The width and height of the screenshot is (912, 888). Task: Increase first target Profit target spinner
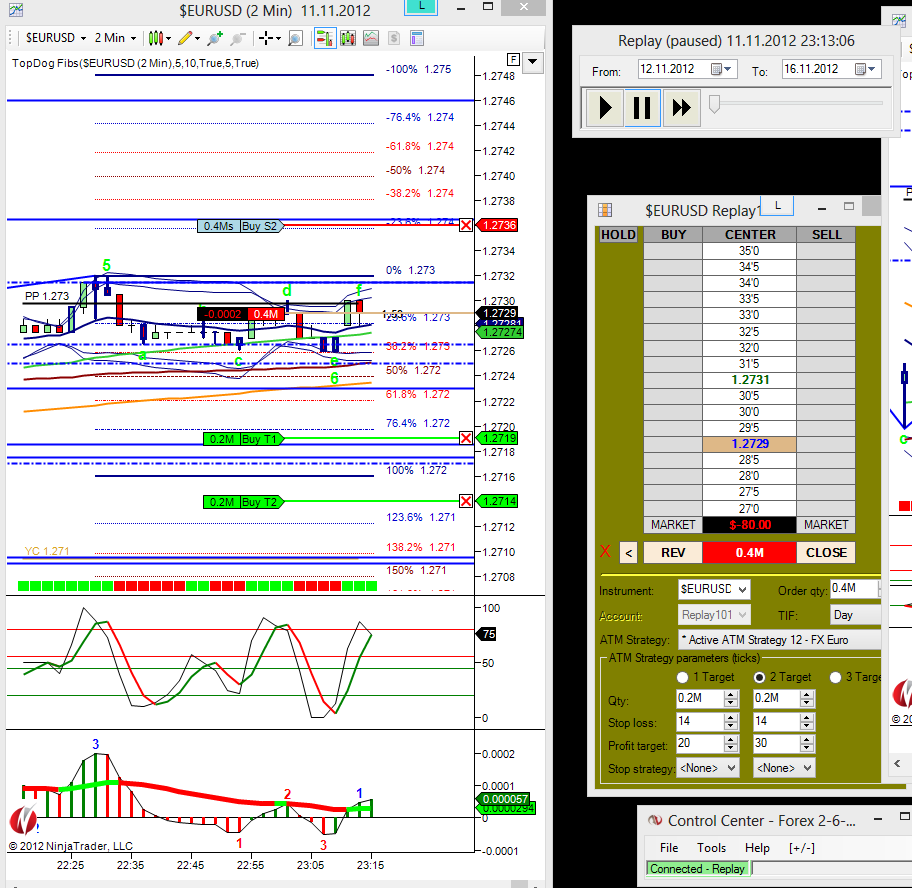pyautogui.click(x=731, y=740)
